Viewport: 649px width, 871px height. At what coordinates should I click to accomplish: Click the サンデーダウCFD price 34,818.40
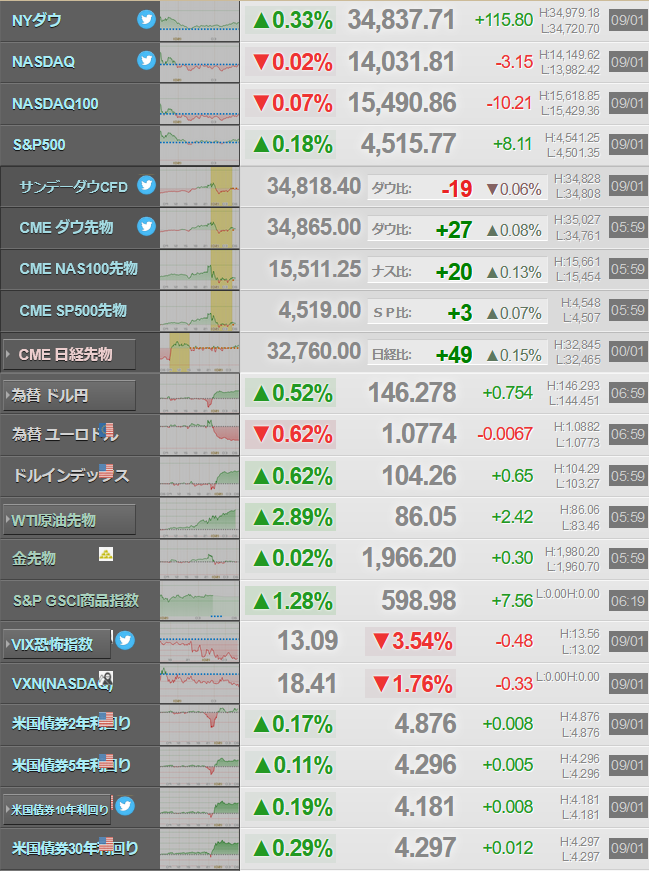(x=314, y=187)
